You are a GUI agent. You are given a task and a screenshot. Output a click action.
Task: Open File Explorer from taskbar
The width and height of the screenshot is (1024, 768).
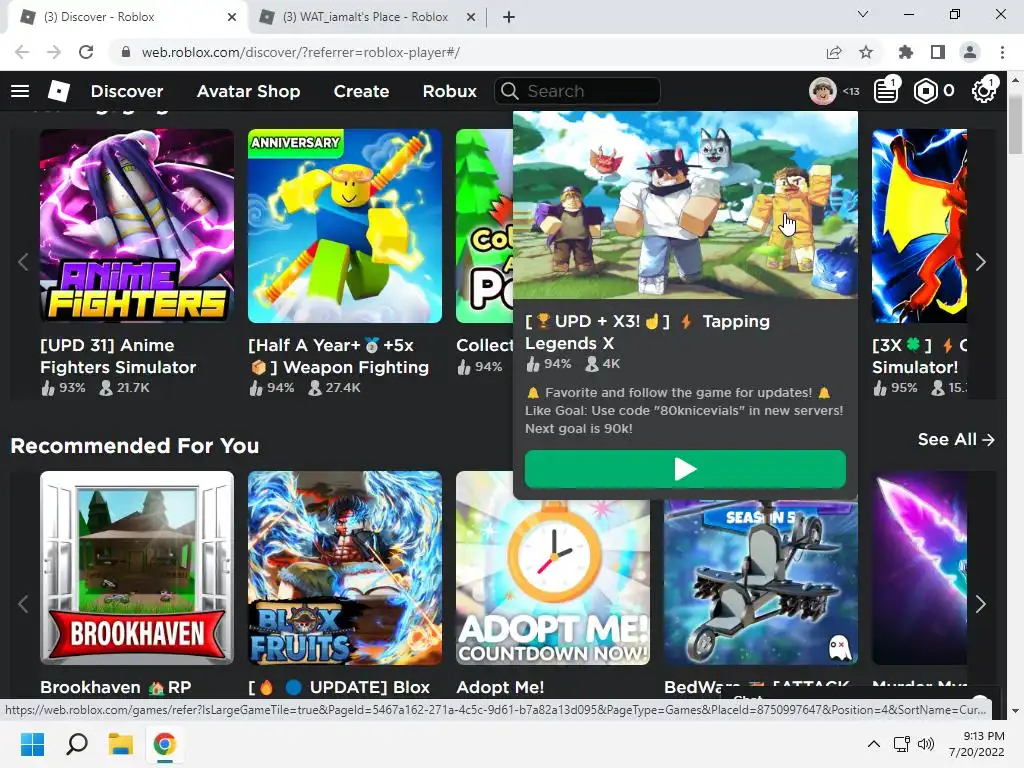pyautogui.click(x=121, y=744)
